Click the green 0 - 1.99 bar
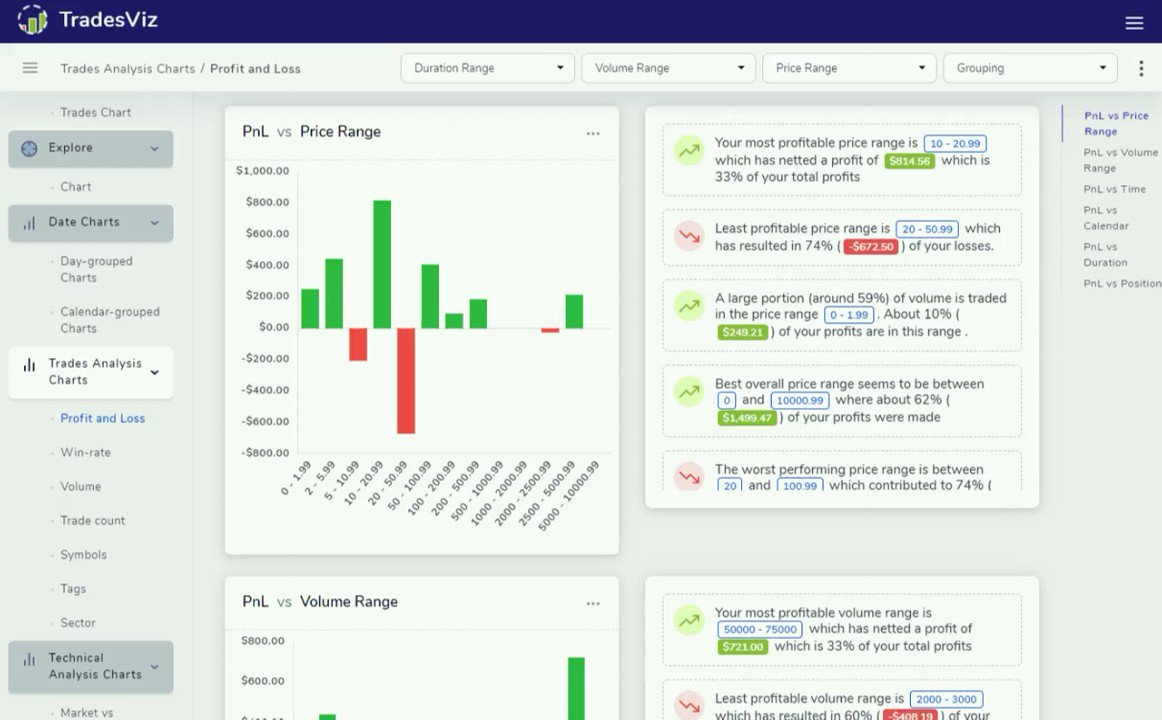 coord(310,308)
